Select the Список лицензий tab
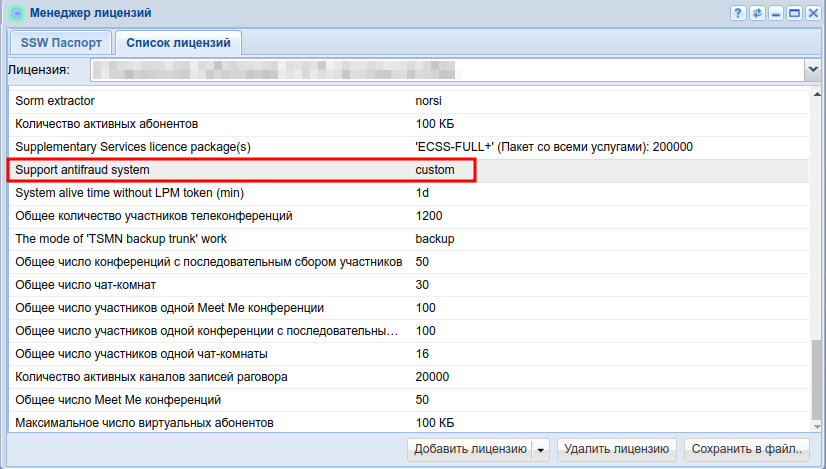 coord(178,43)
